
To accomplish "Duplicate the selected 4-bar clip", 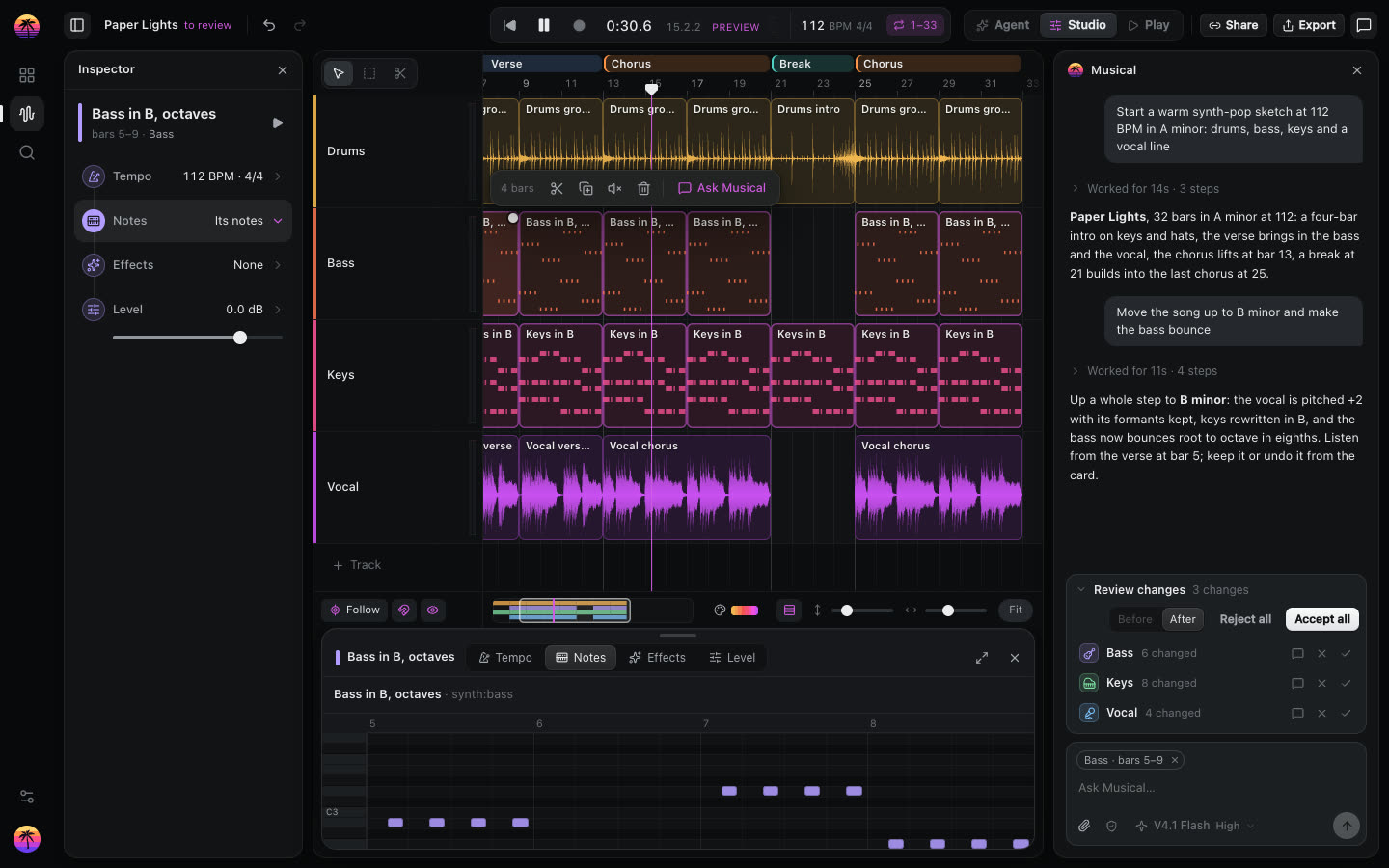I will coord(586,188).
